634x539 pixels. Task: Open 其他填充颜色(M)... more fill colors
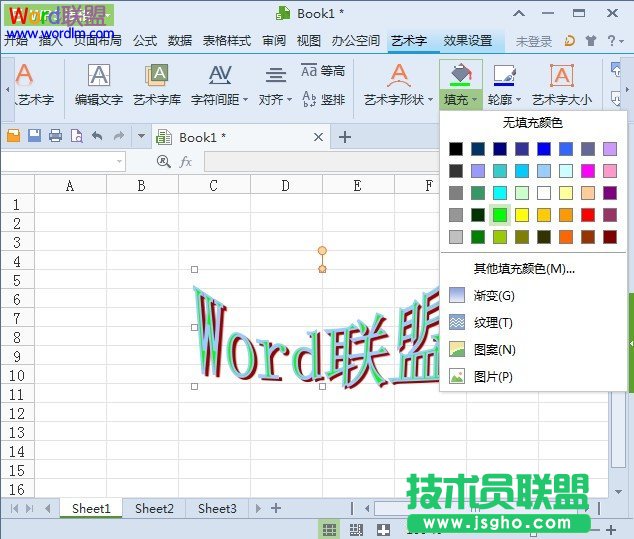523,268
